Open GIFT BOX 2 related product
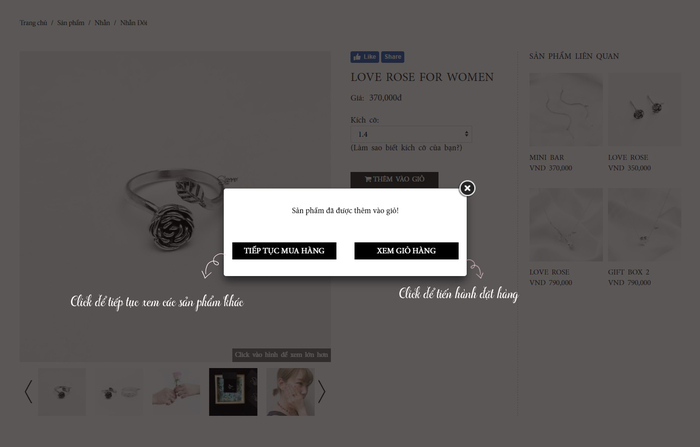Viewport: 700px width, 447px height. (x=645, y=225)
